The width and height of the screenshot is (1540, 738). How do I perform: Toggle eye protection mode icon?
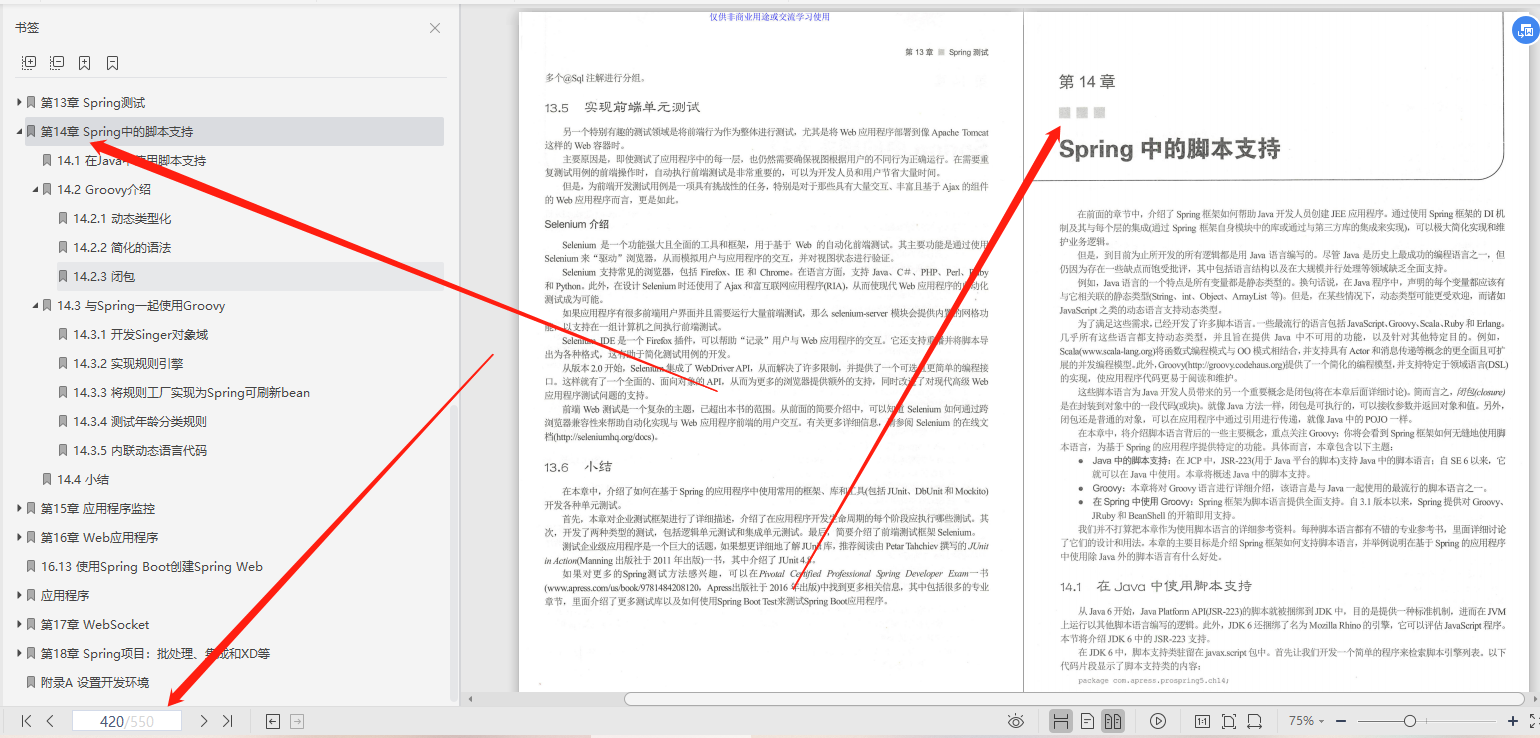(x=1016, y=721)
